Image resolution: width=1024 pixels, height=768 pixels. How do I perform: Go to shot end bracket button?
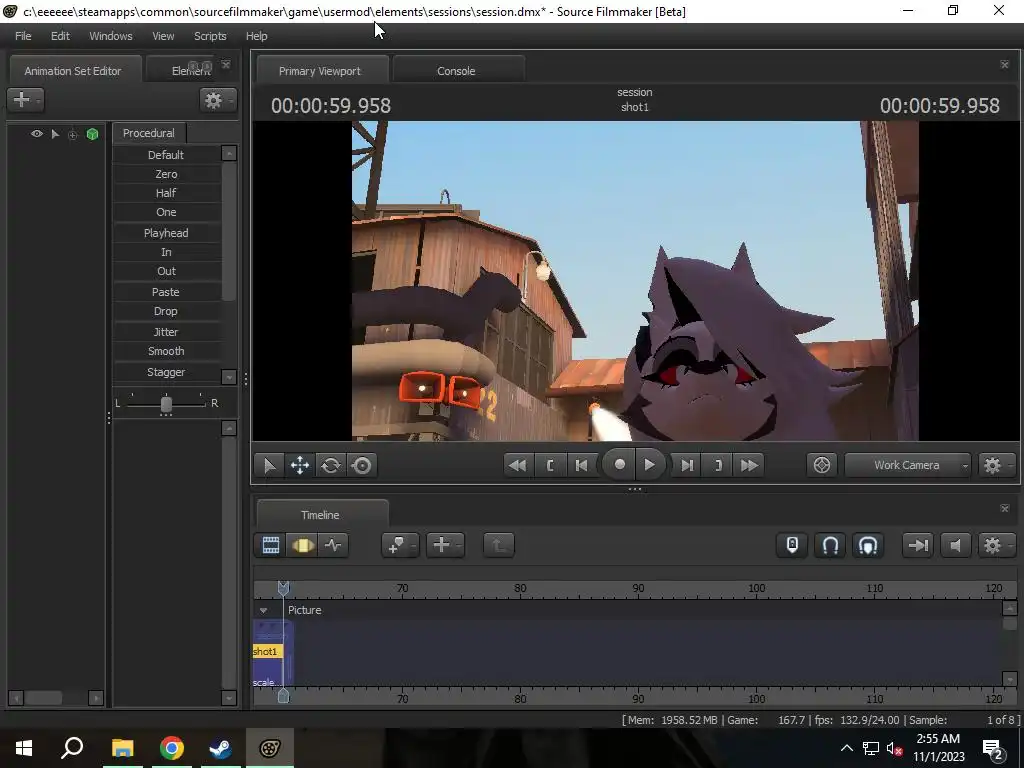pyautogui.click(x=718, y=465)
